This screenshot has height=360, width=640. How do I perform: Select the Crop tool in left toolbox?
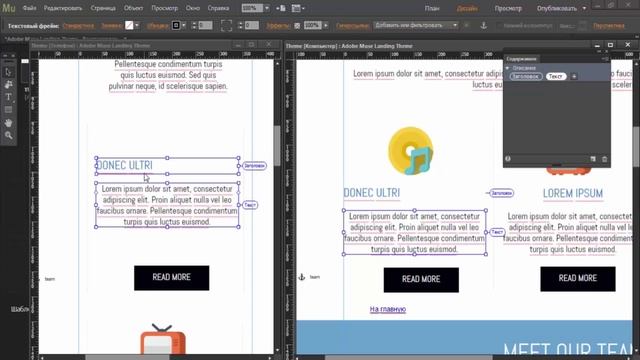click(8, 84)
